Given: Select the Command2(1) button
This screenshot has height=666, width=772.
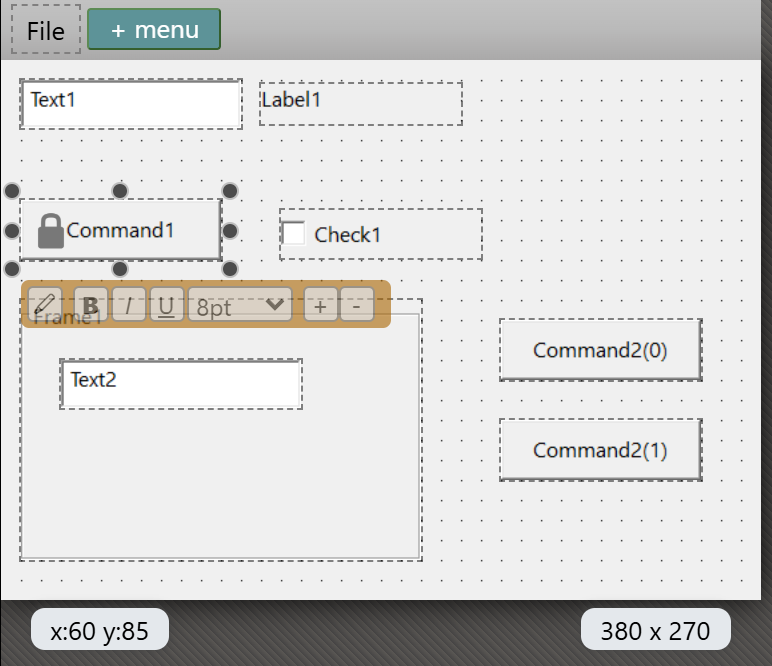Looking at the screenshot, I should [601, 450].
